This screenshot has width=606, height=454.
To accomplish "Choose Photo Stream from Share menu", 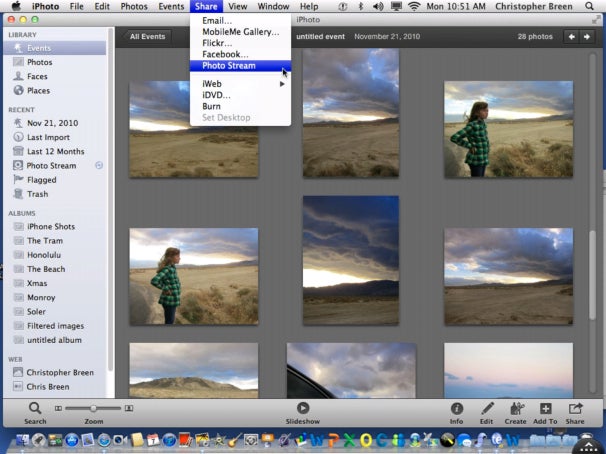I will [x=240, y=66].
